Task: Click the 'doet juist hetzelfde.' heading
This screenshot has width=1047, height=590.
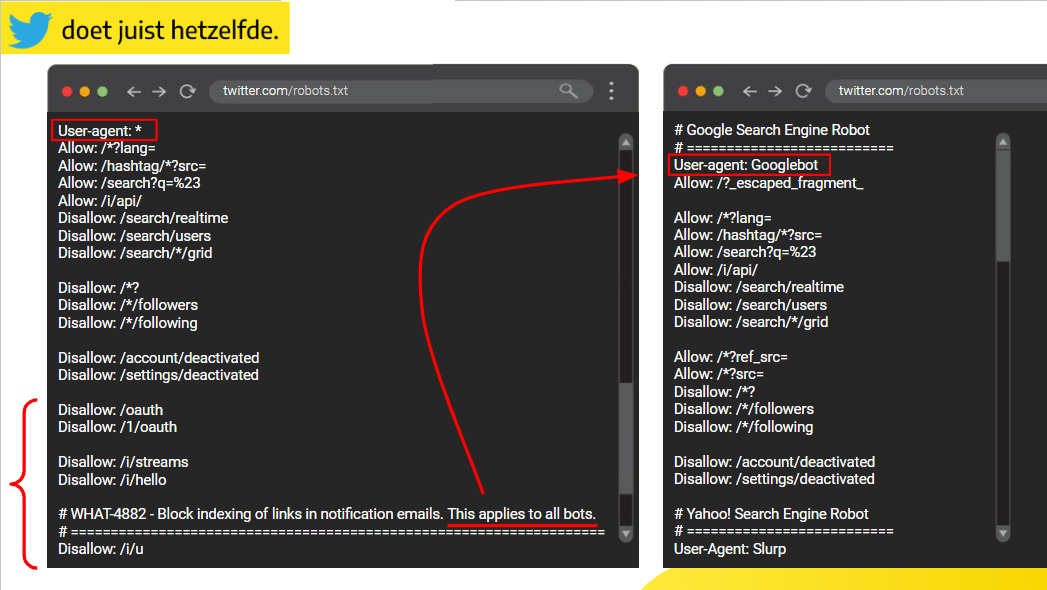Action: click(x=170, y=31)
